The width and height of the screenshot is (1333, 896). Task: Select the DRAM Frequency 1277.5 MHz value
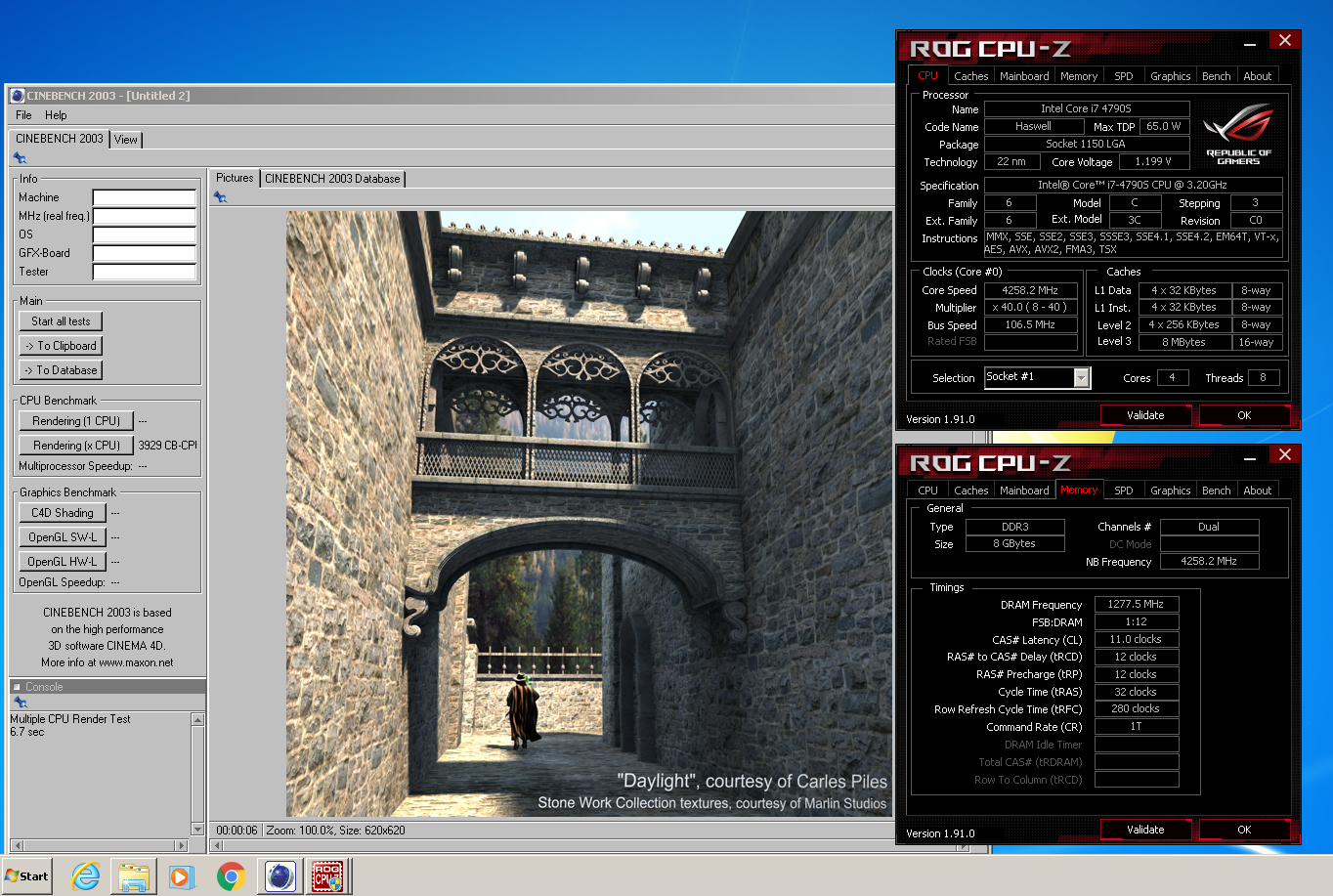1136,604
